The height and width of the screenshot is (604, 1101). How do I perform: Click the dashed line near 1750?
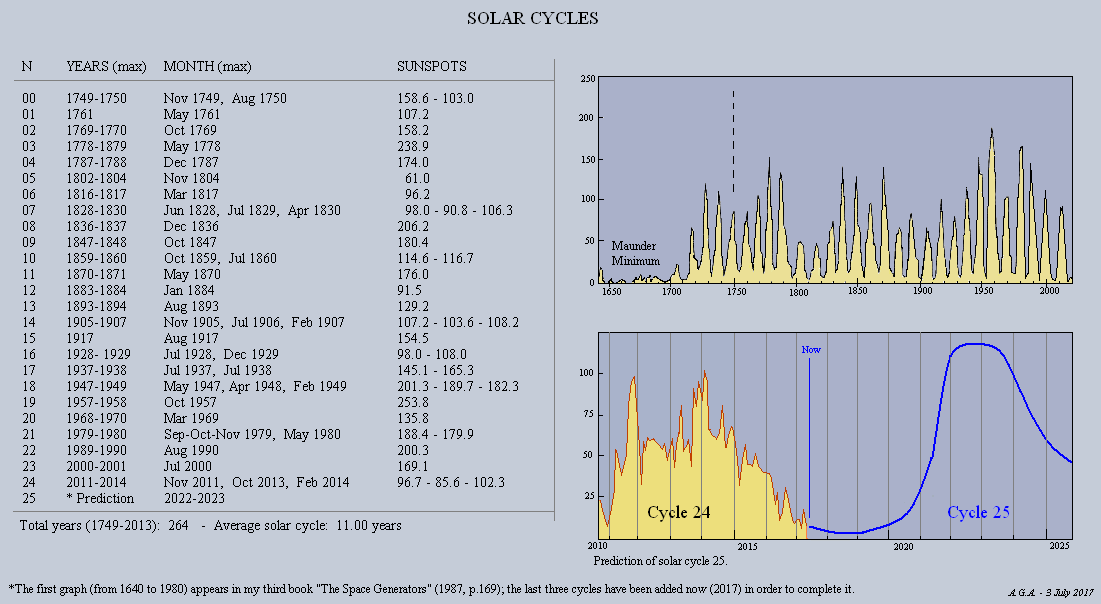tap(735, 140)
